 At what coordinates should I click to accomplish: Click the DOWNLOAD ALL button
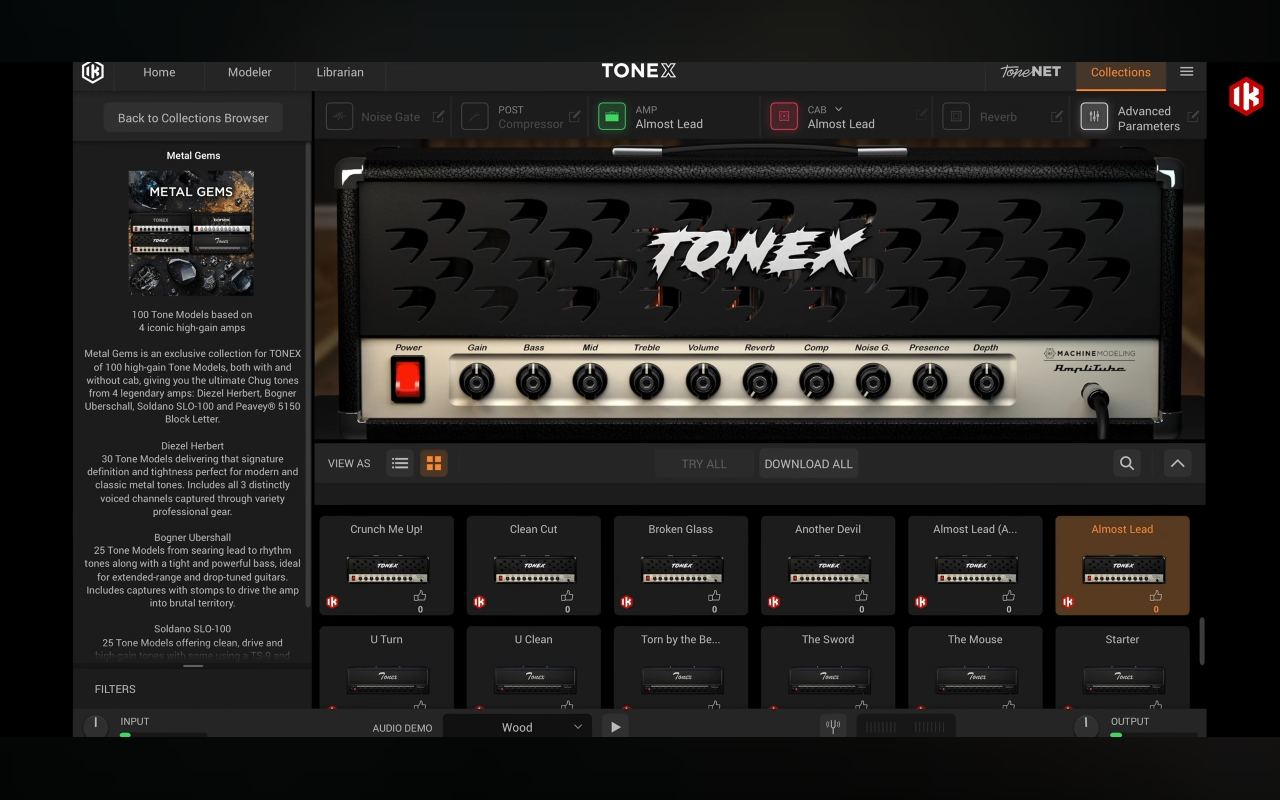pyautogui.click(x=808, y=464)
